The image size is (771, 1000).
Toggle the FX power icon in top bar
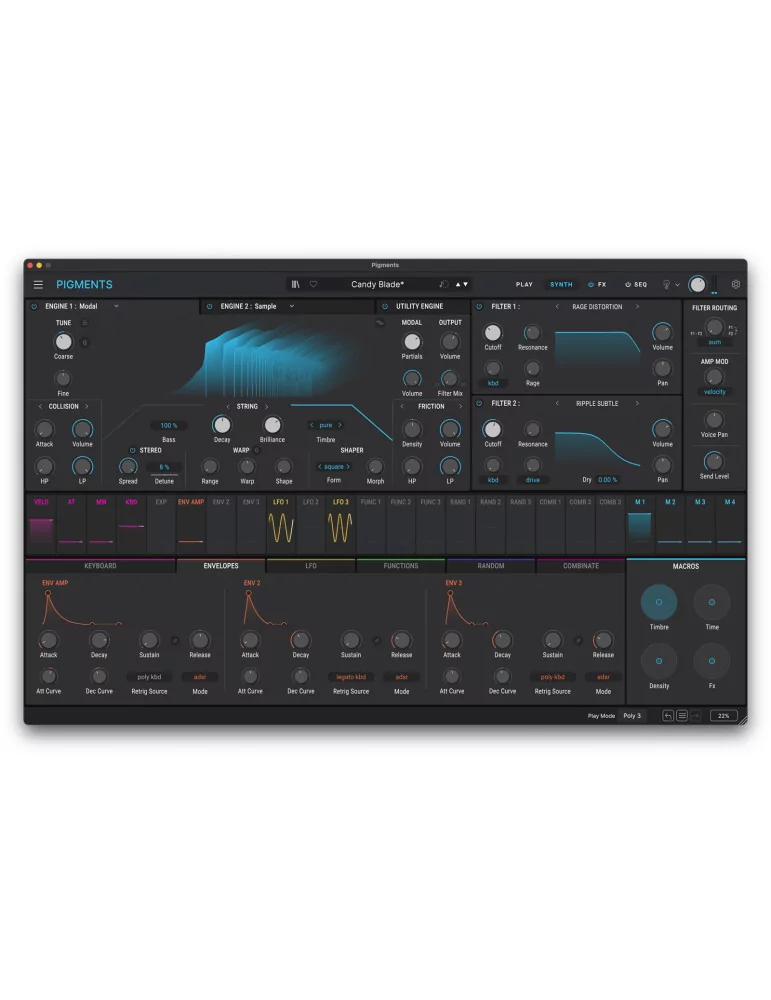[x=591, y=284]
